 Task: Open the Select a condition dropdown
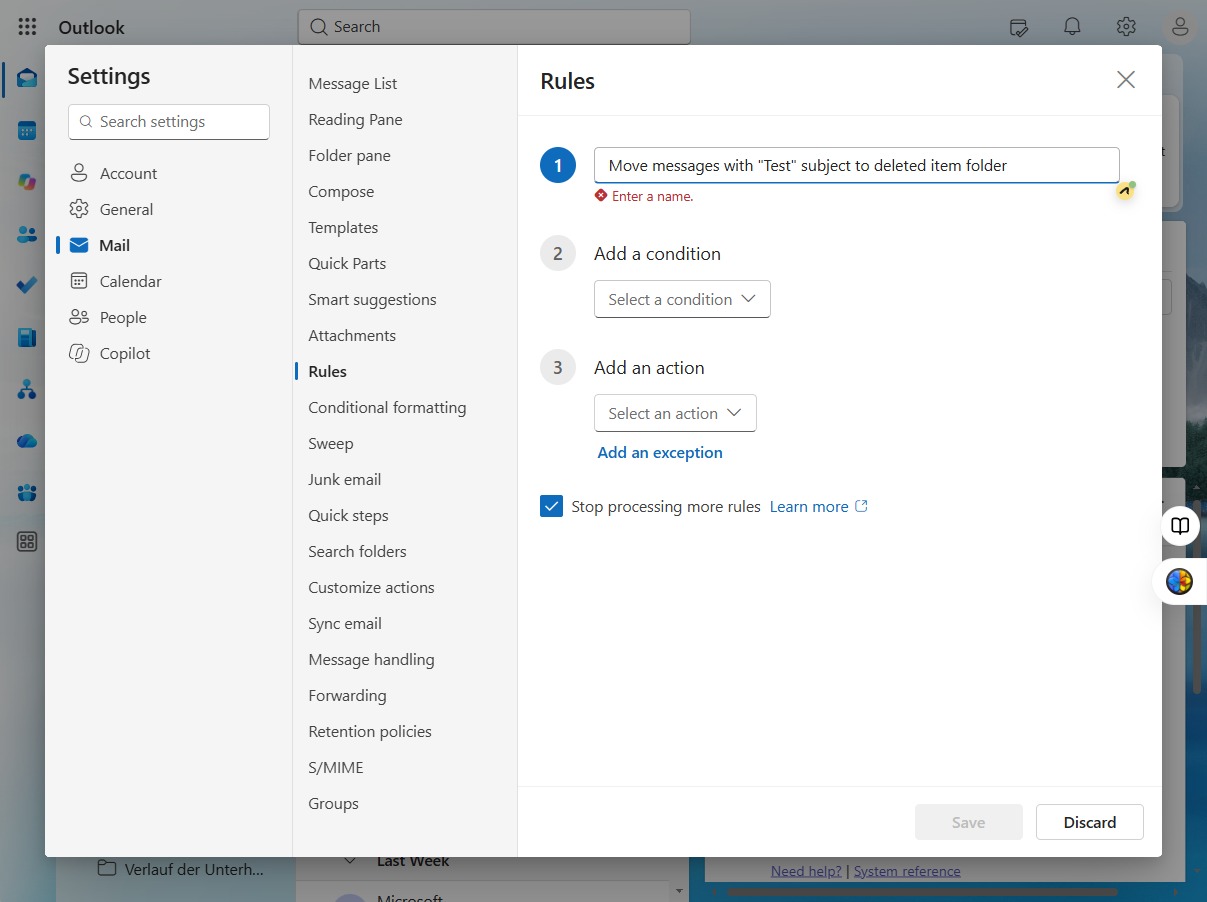(x=682, y=299)
